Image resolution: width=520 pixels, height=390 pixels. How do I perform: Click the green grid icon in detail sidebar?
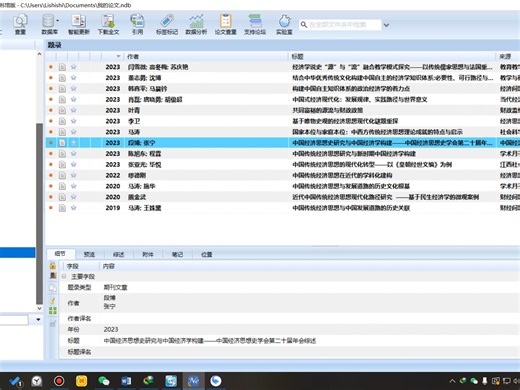[53, 311]
